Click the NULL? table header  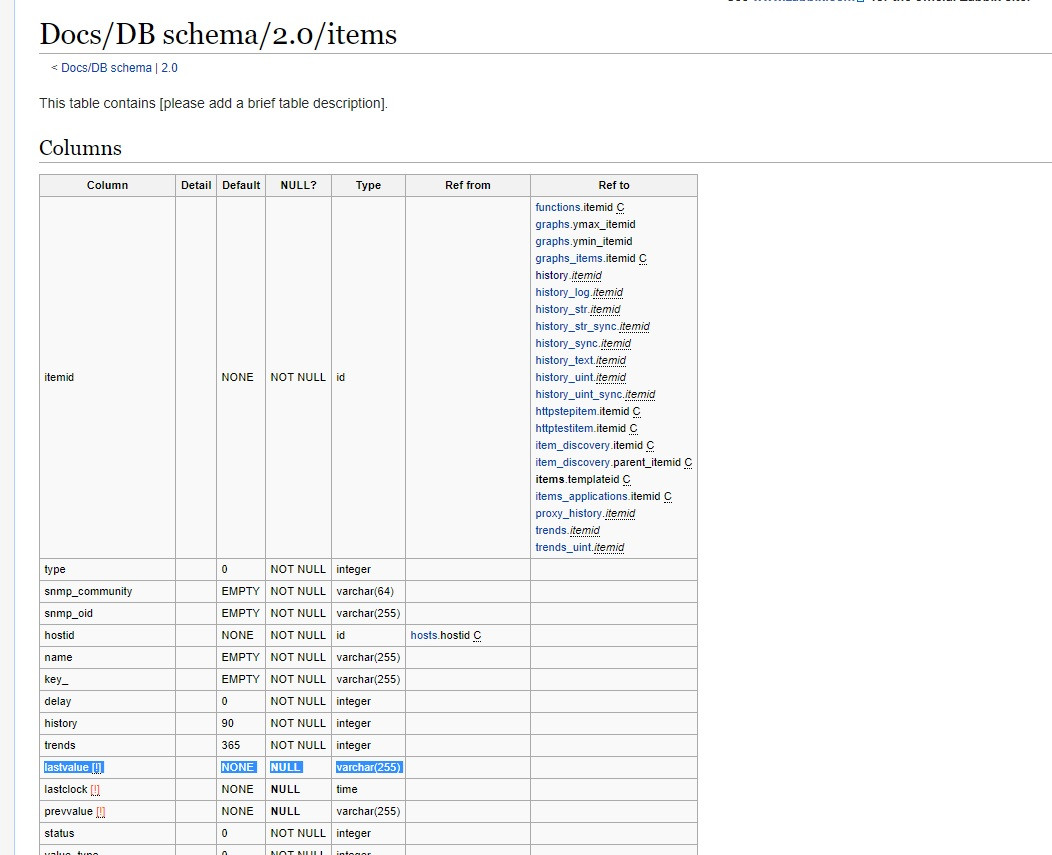click(299, 185)
